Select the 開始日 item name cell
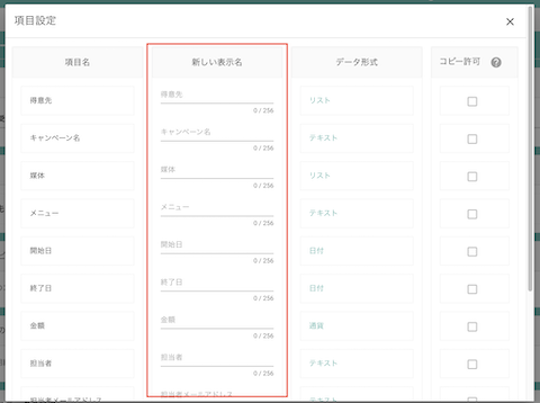 pos(77,251)
